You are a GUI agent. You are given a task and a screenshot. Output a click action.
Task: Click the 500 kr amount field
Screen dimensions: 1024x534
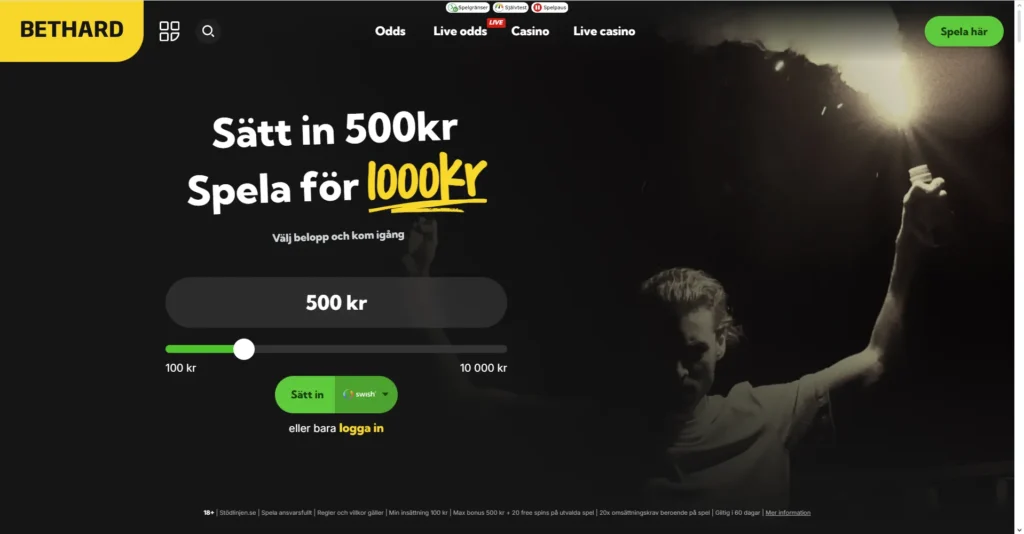[336, 302]
